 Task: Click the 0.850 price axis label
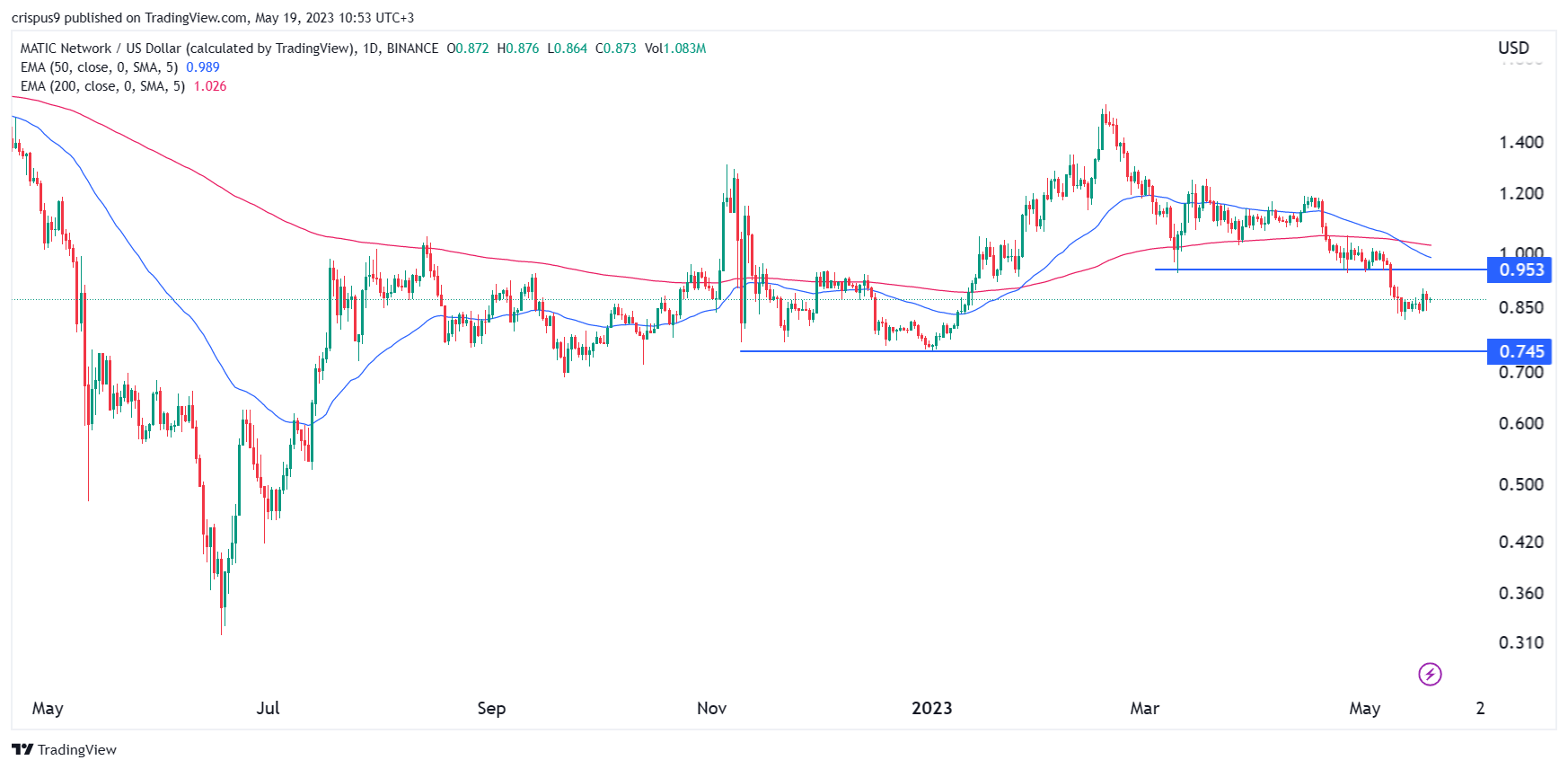(x=1521, y=307)
